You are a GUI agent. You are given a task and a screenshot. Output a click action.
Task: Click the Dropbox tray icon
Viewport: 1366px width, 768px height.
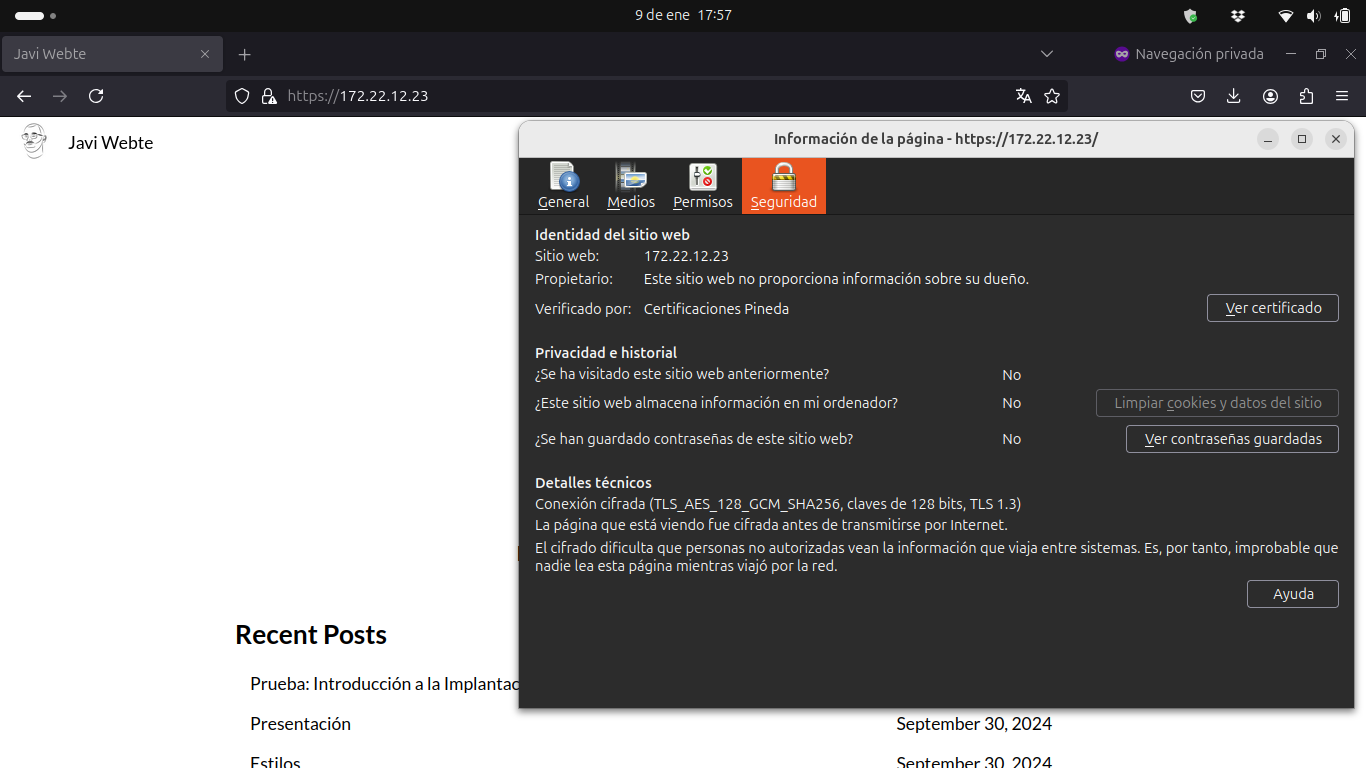tap(1238, 16)
